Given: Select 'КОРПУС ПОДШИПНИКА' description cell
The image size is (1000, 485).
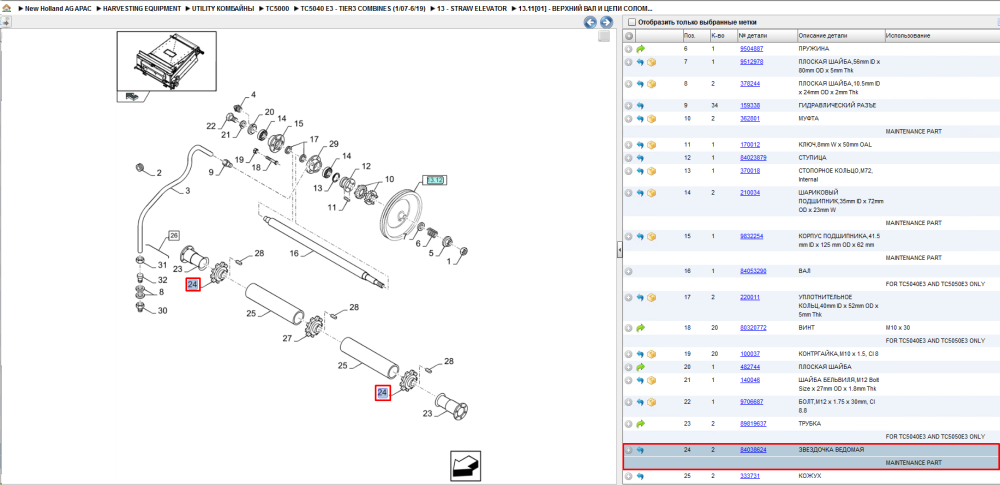Looking at the screenshot, I should point(841,241).
